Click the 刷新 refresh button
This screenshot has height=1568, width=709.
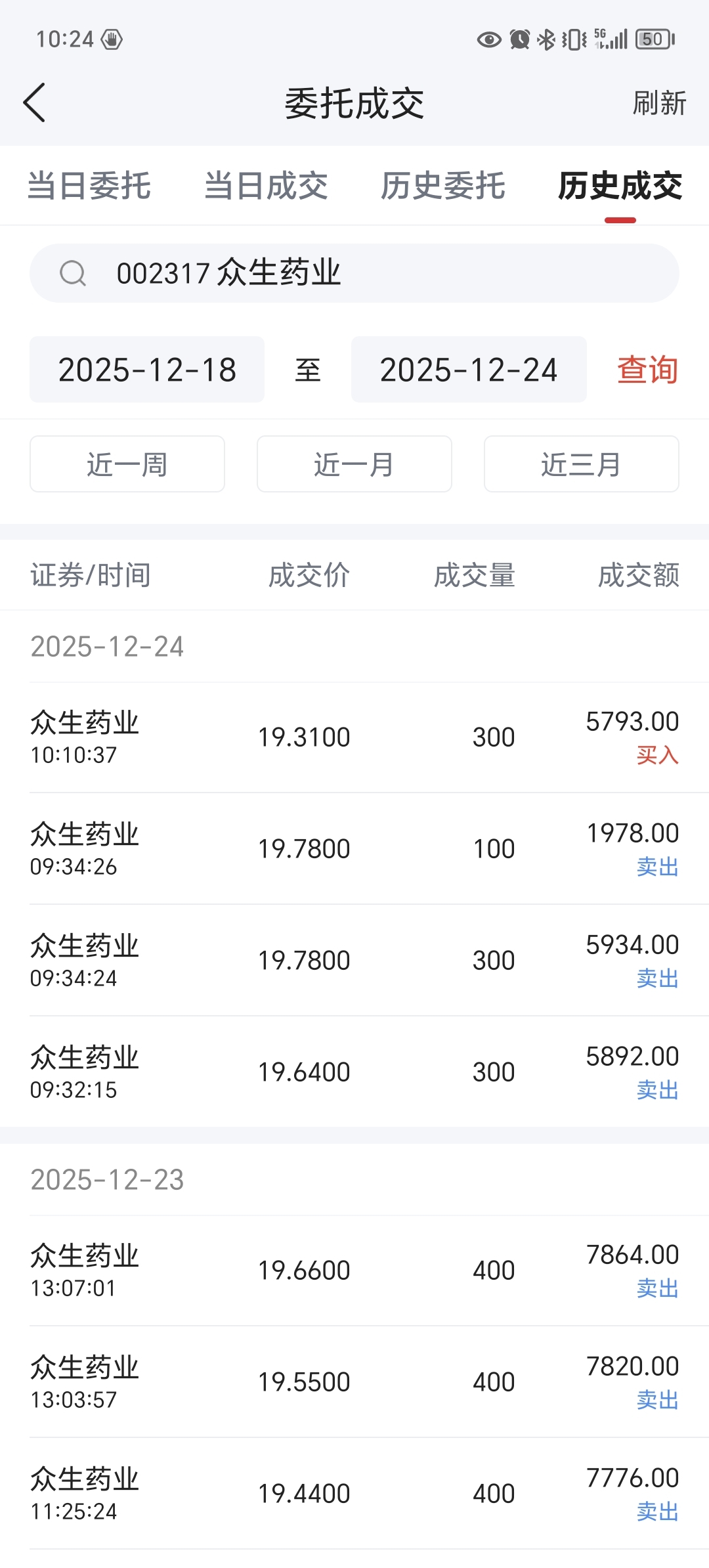tap(659, 103)
